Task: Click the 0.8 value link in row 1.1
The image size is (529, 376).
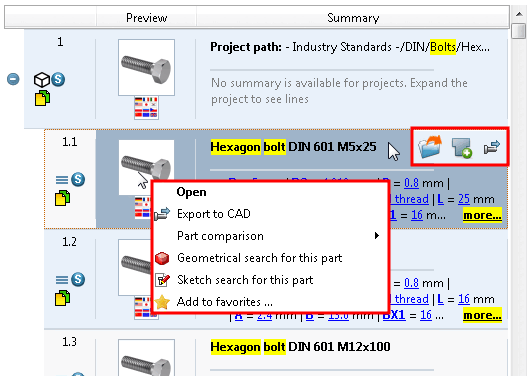Action: [x=411, y=183]
